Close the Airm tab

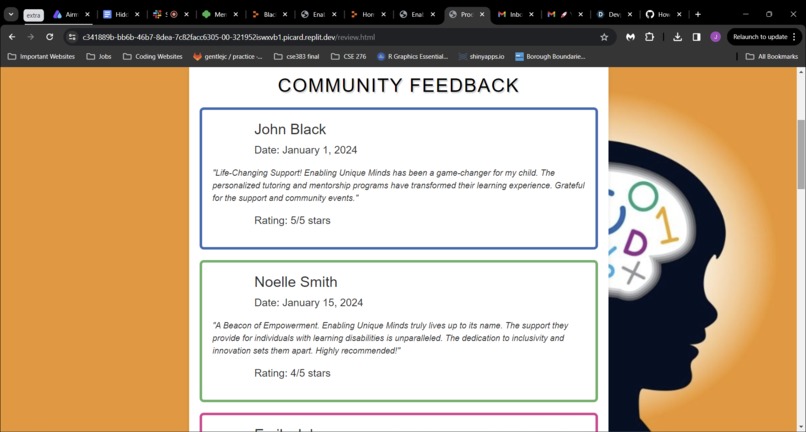point(87,14)
